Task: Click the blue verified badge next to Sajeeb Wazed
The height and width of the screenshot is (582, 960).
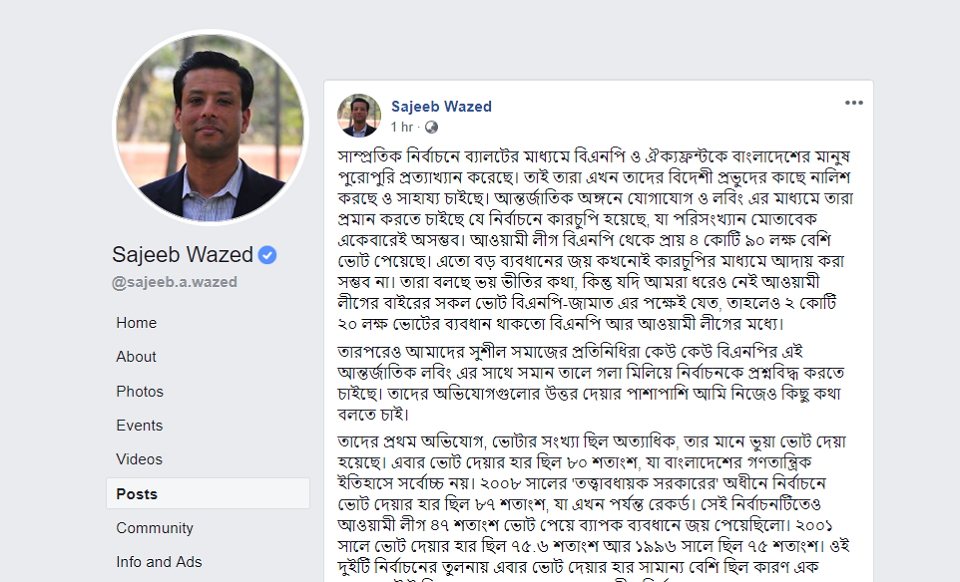Action: click(267, 255)
